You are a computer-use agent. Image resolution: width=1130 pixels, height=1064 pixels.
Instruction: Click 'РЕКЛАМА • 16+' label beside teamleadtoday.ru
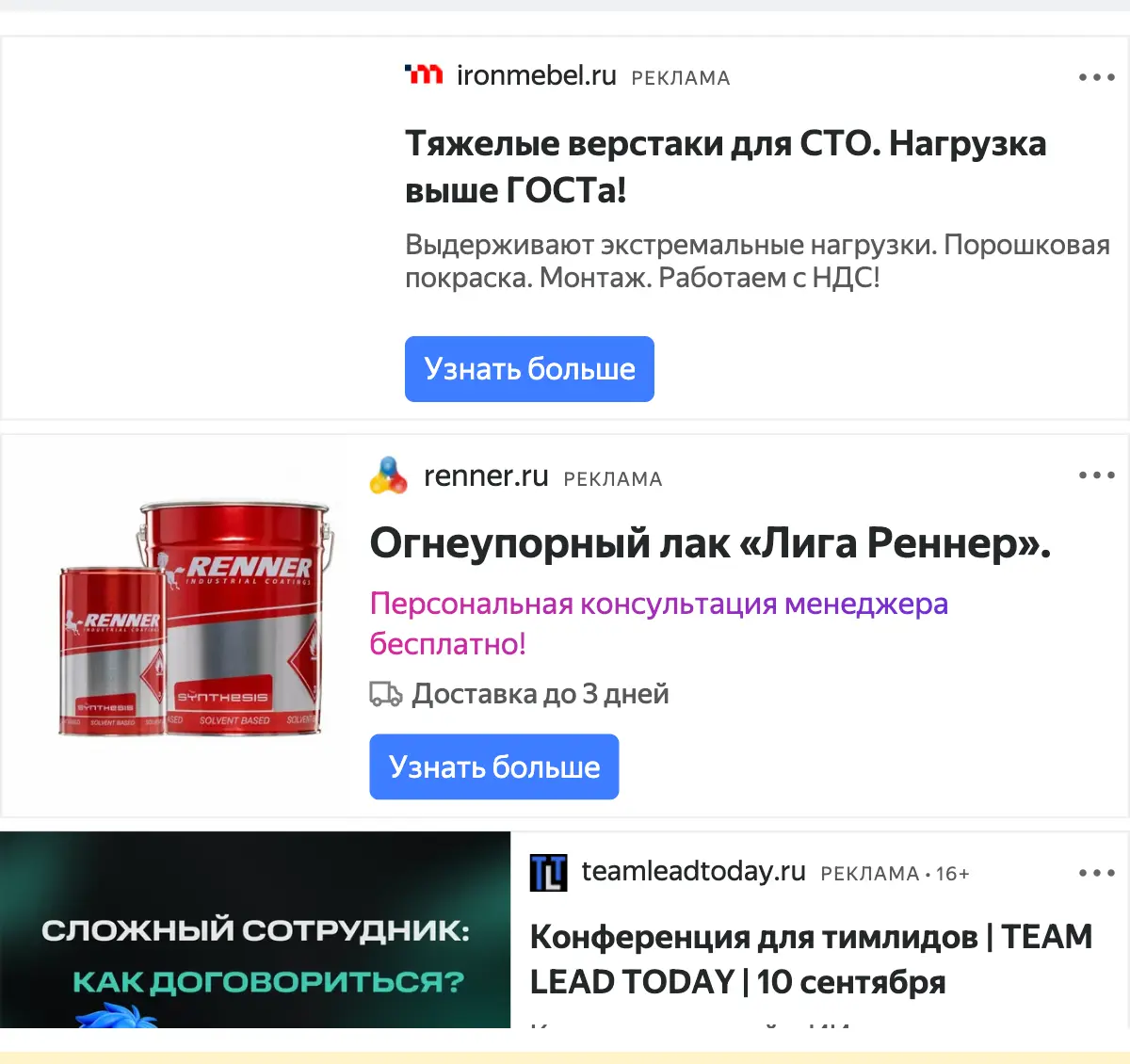tap(896, 874)
